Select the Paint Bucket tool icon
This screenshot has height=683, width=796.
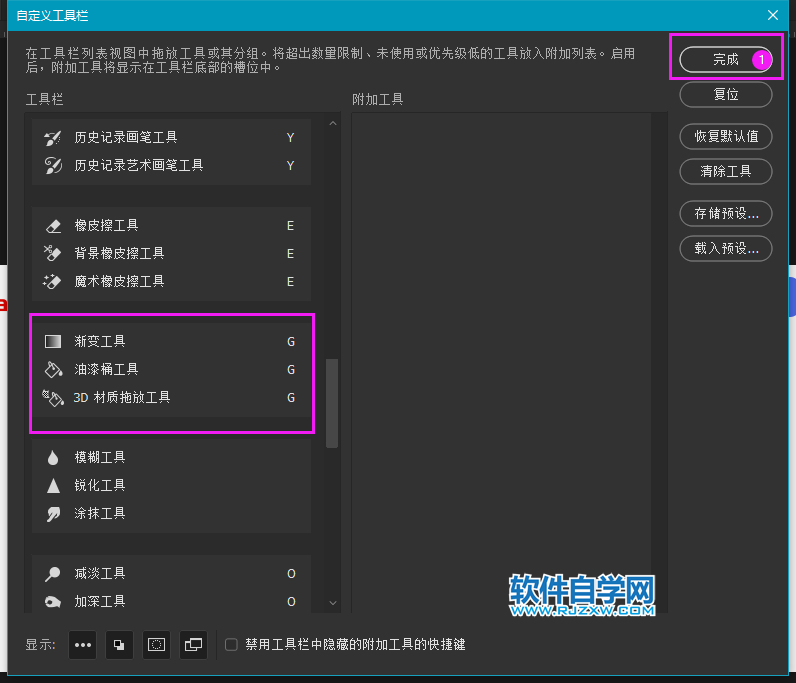pos(53,369)
